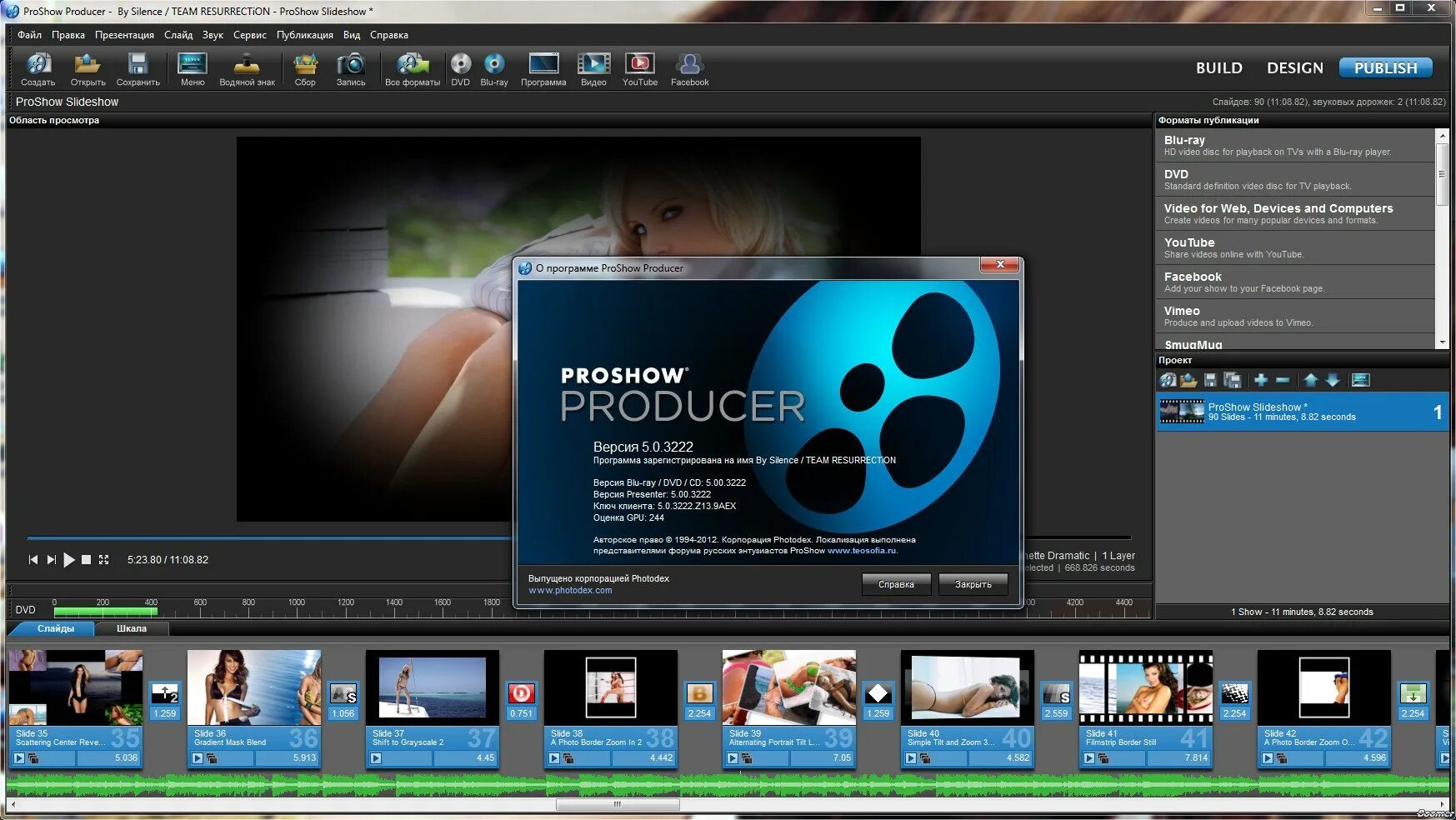Play Slide 37 using its play icon

376,758
